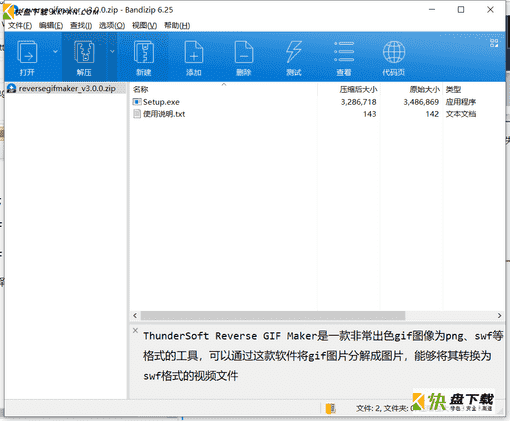
Task: Click the Code page (代码页) globe icon
Action: 394,52
